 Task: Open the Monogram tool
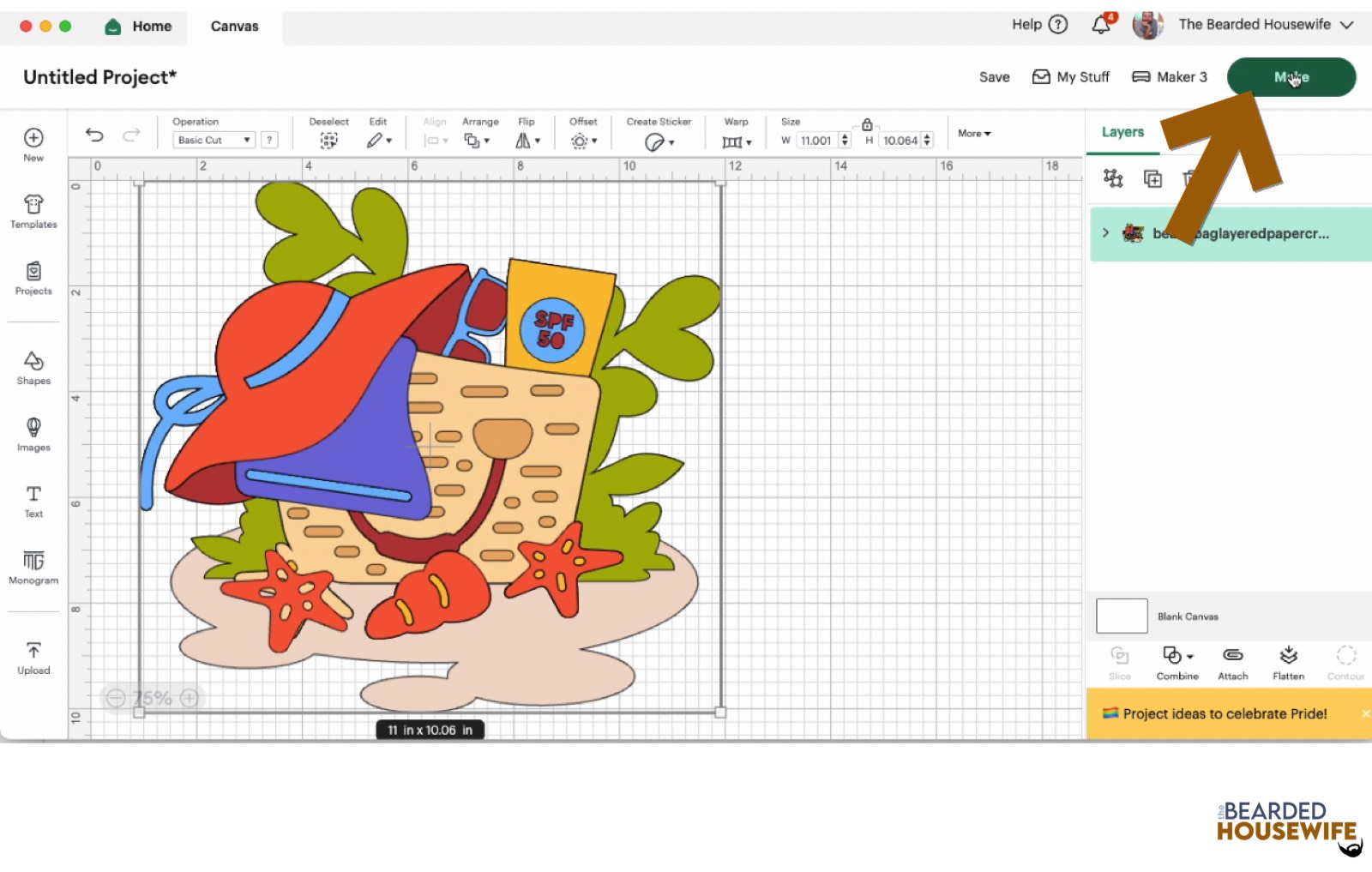(x=33, y=567)
